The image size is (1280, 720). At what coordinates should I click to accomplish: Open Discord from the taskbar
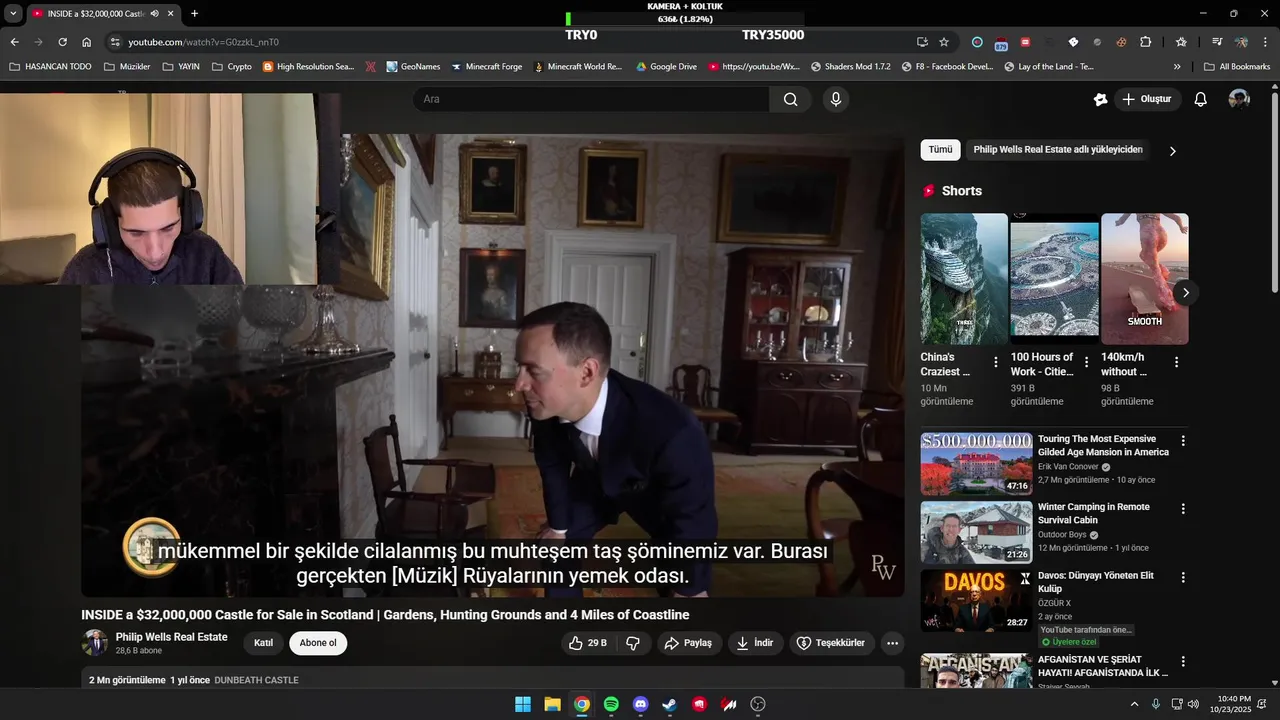(641, 704)
